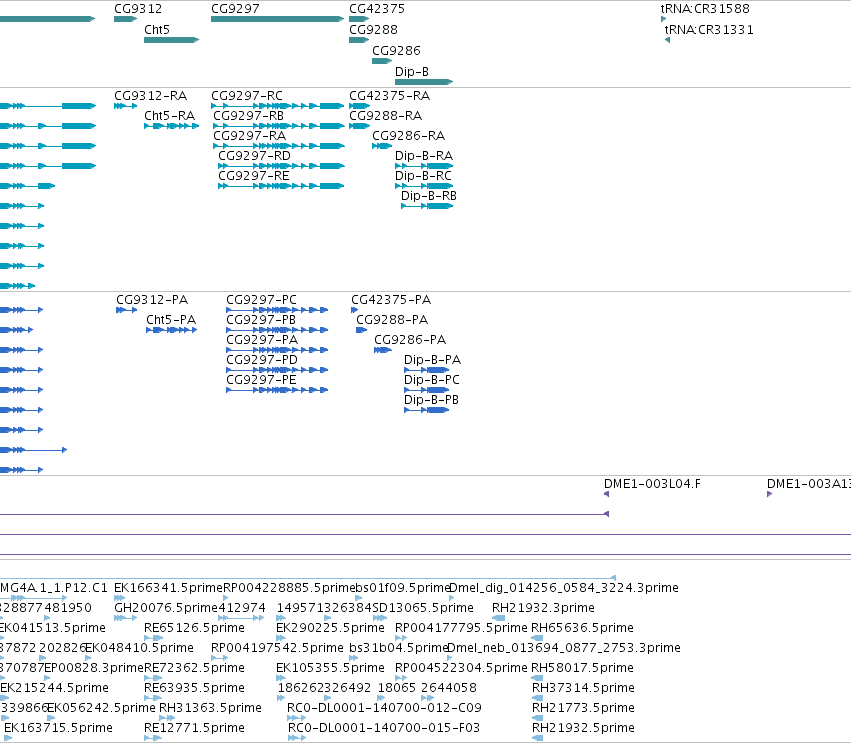The image size is (851, 743).
Task: Click the CG9312-RA transcript
Action: coord(125,106)
